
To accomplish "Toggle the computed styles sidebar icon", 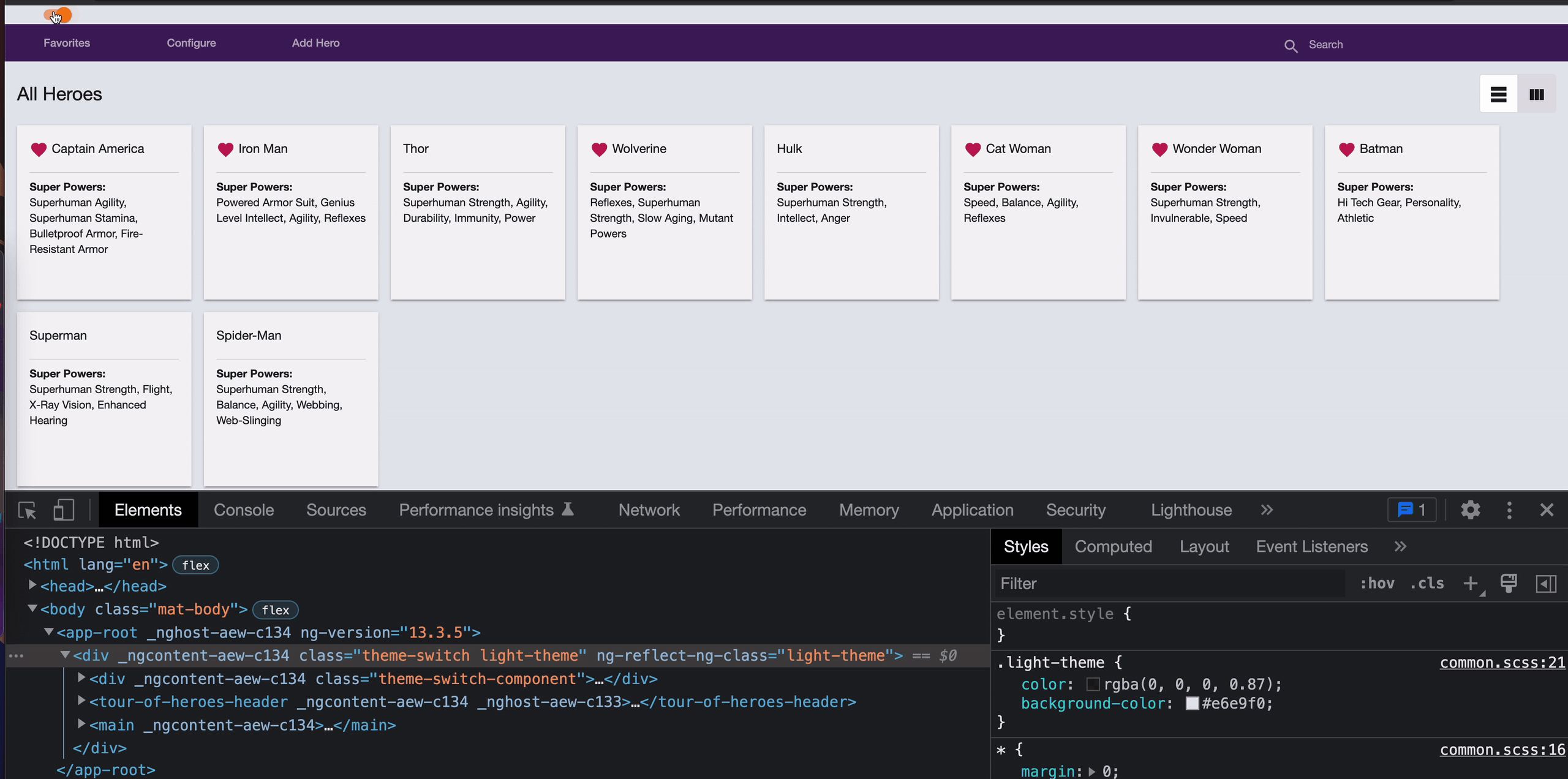I will 1545,584.
